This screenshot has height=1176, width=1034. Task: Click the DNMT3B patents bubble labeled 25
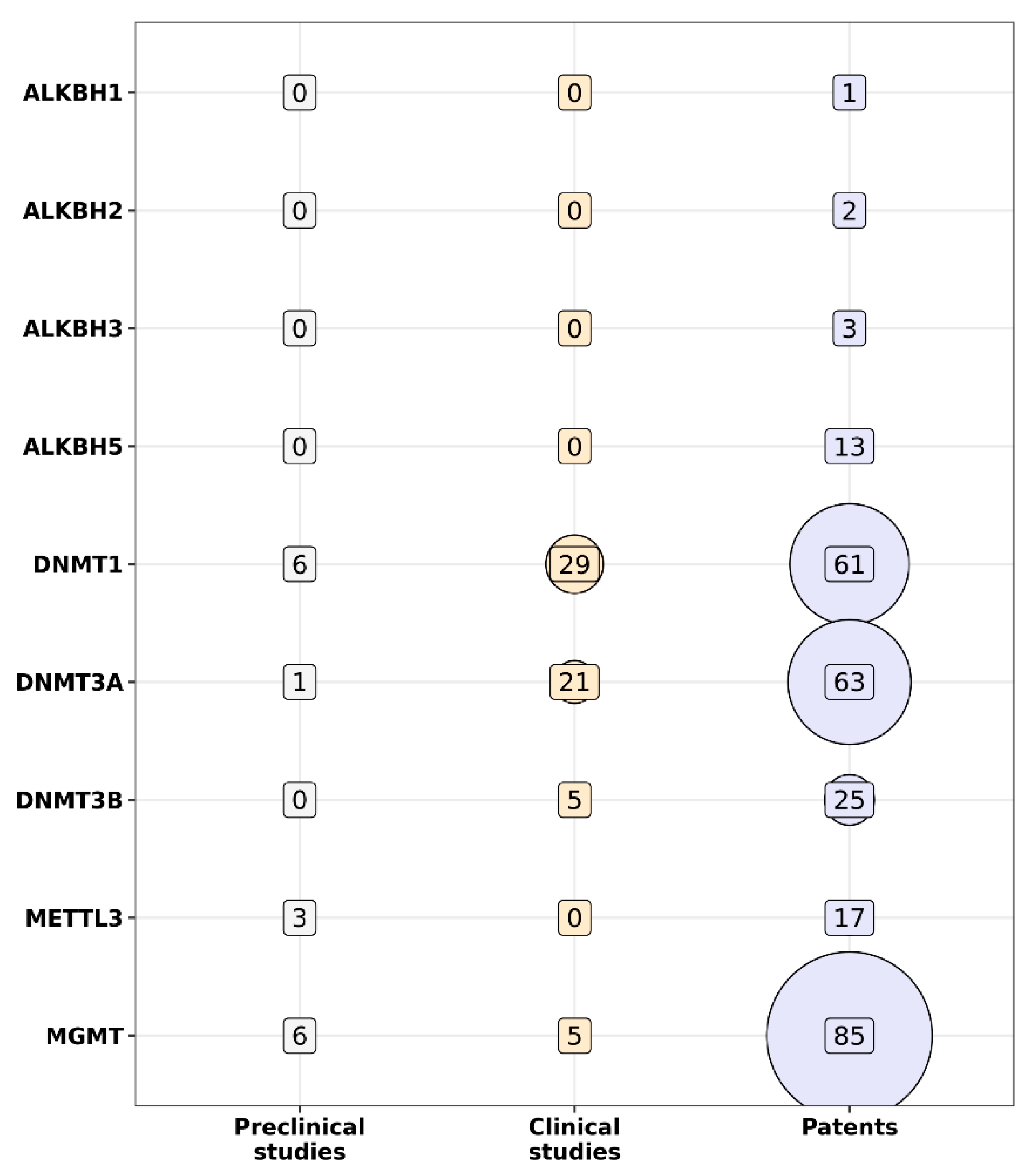pos(849,800)
